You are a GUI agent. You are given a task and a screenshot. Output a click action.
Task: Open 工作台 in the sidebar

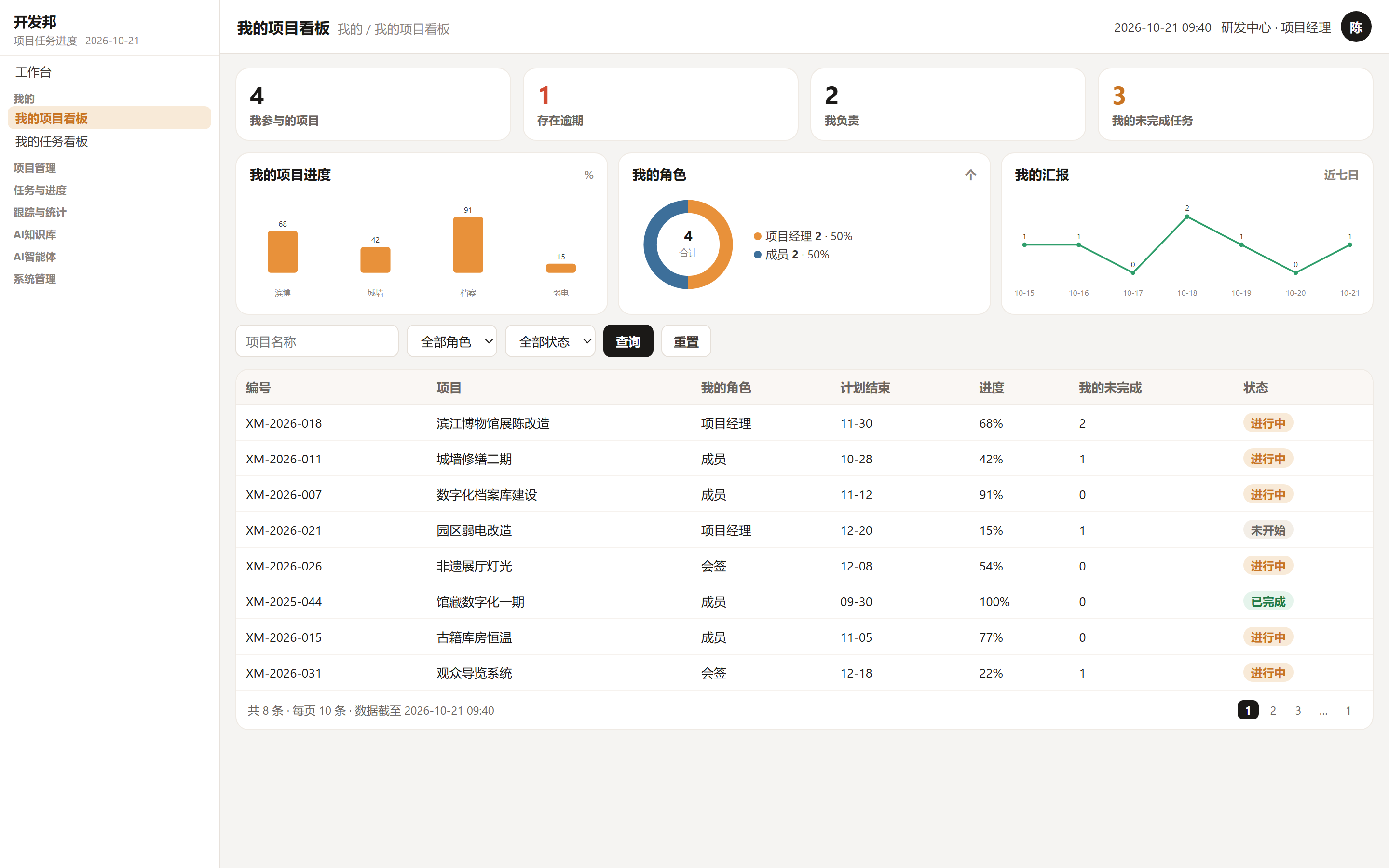click(109, 72)
